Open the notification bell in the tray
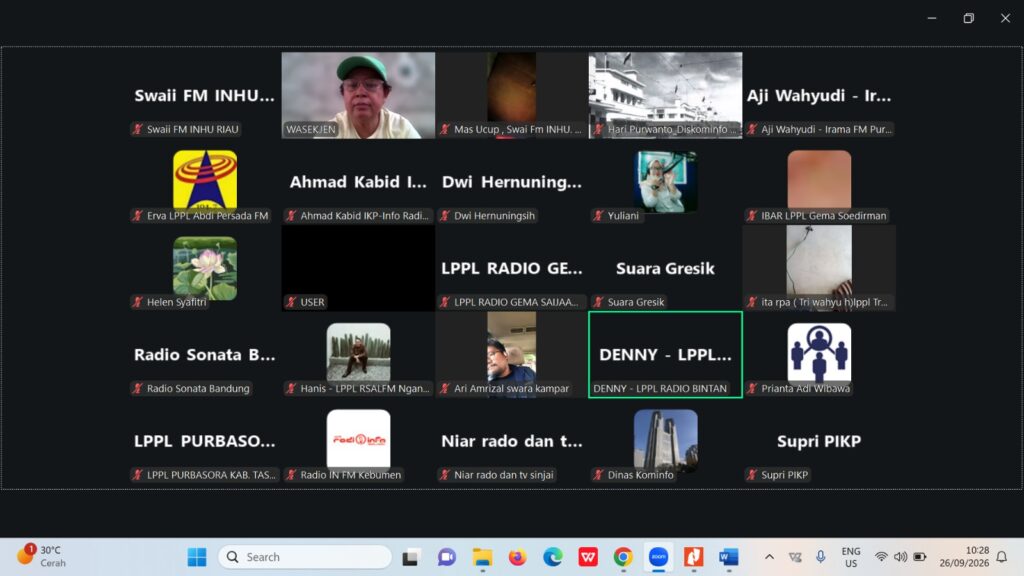Viewport: 1024px width, 576px height. click(1002, 557)
